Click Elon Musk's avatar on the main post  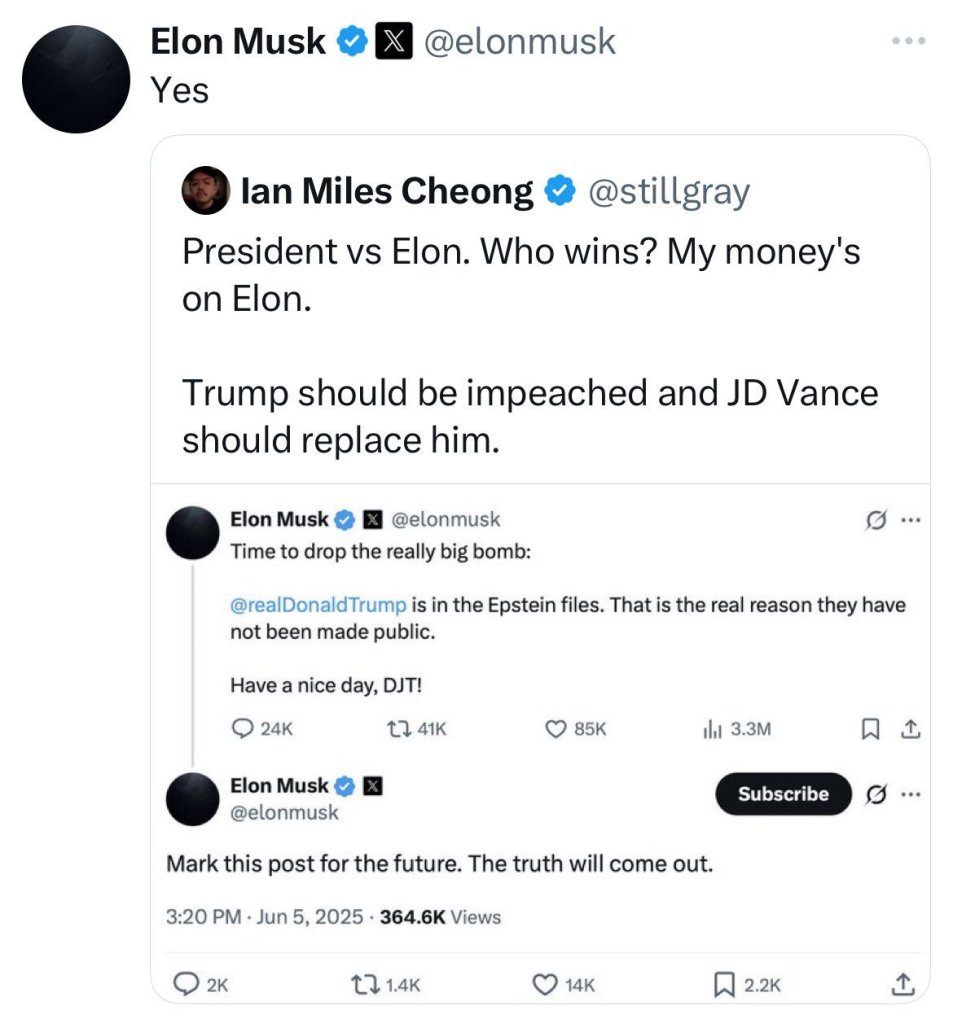coord(76,79)
